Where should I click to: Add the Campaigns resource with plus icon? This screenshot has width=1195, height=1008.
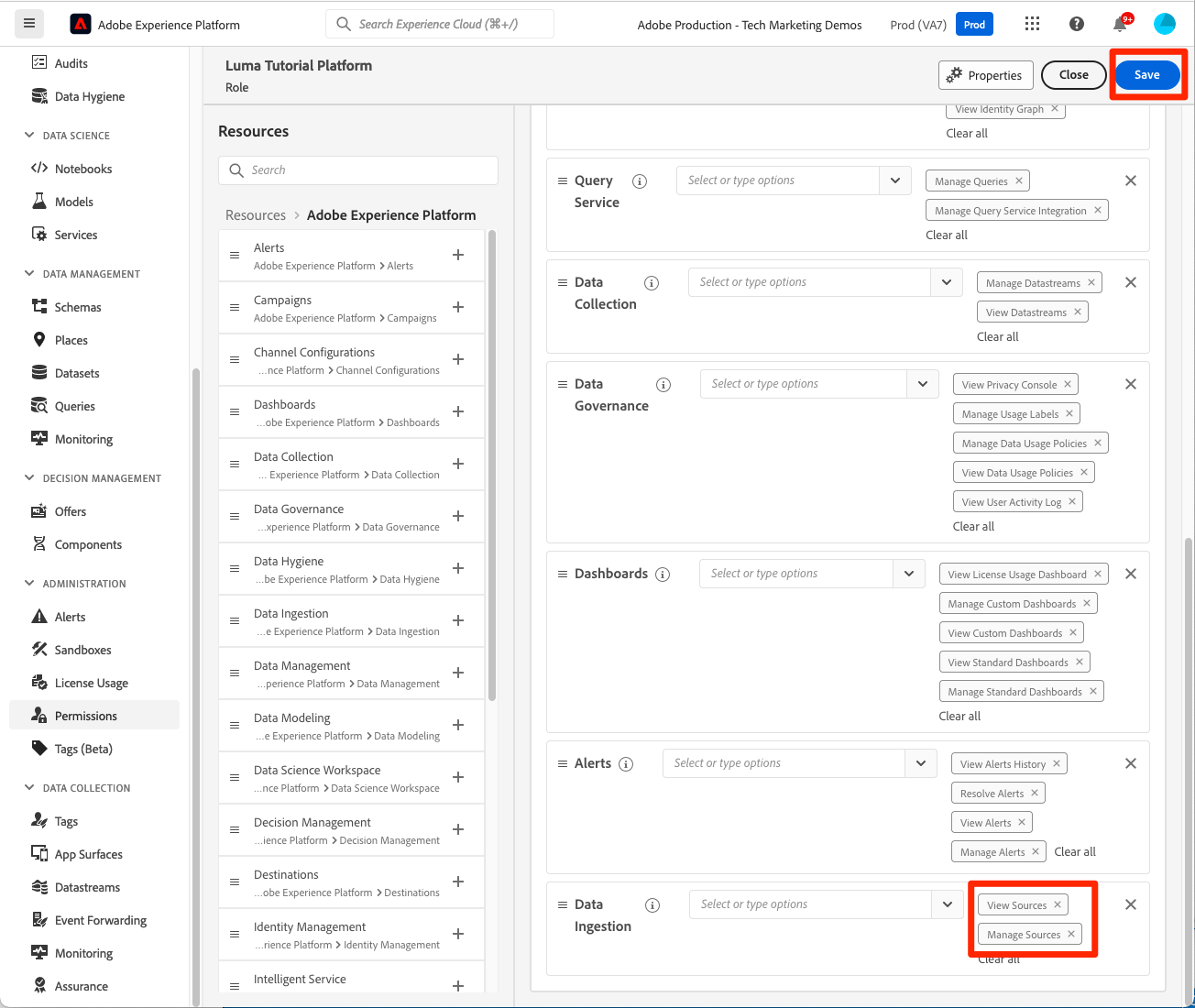(x=458, y=307)
